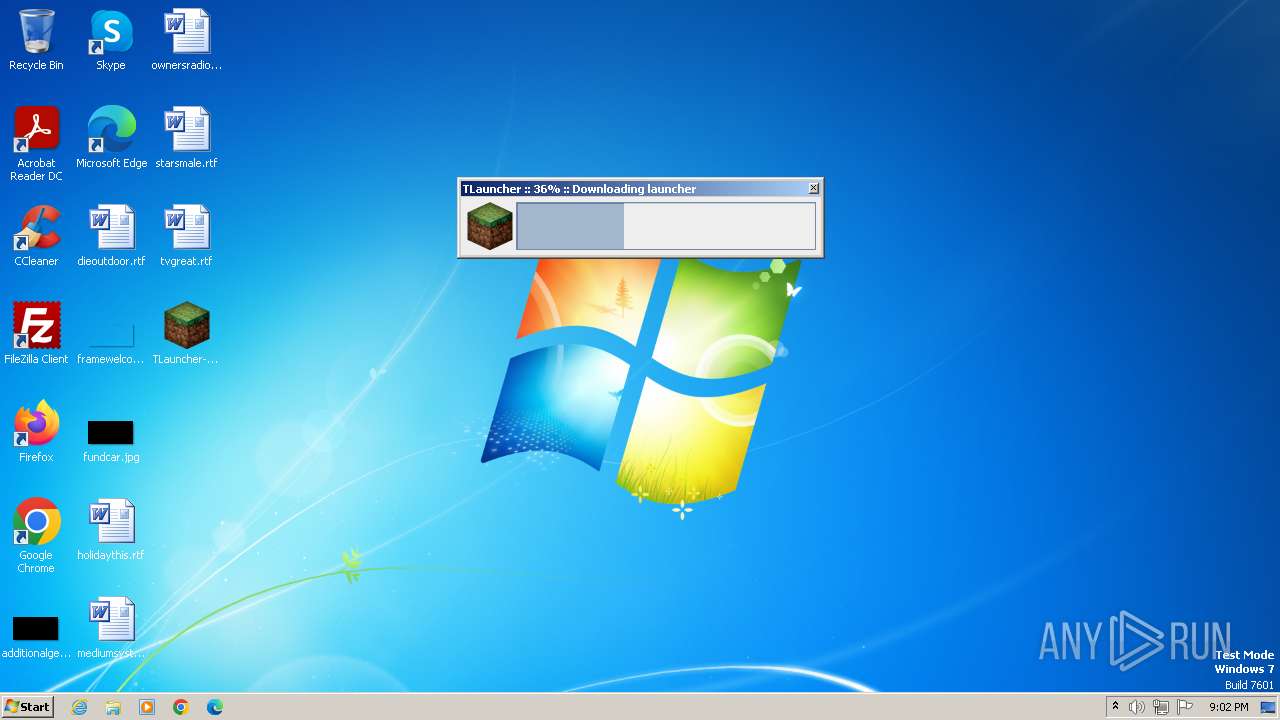Viewport: 1280px width, 720px height.
Task: Launch Microsoft Edge desktop shortcut
Action: pos(111,138)
